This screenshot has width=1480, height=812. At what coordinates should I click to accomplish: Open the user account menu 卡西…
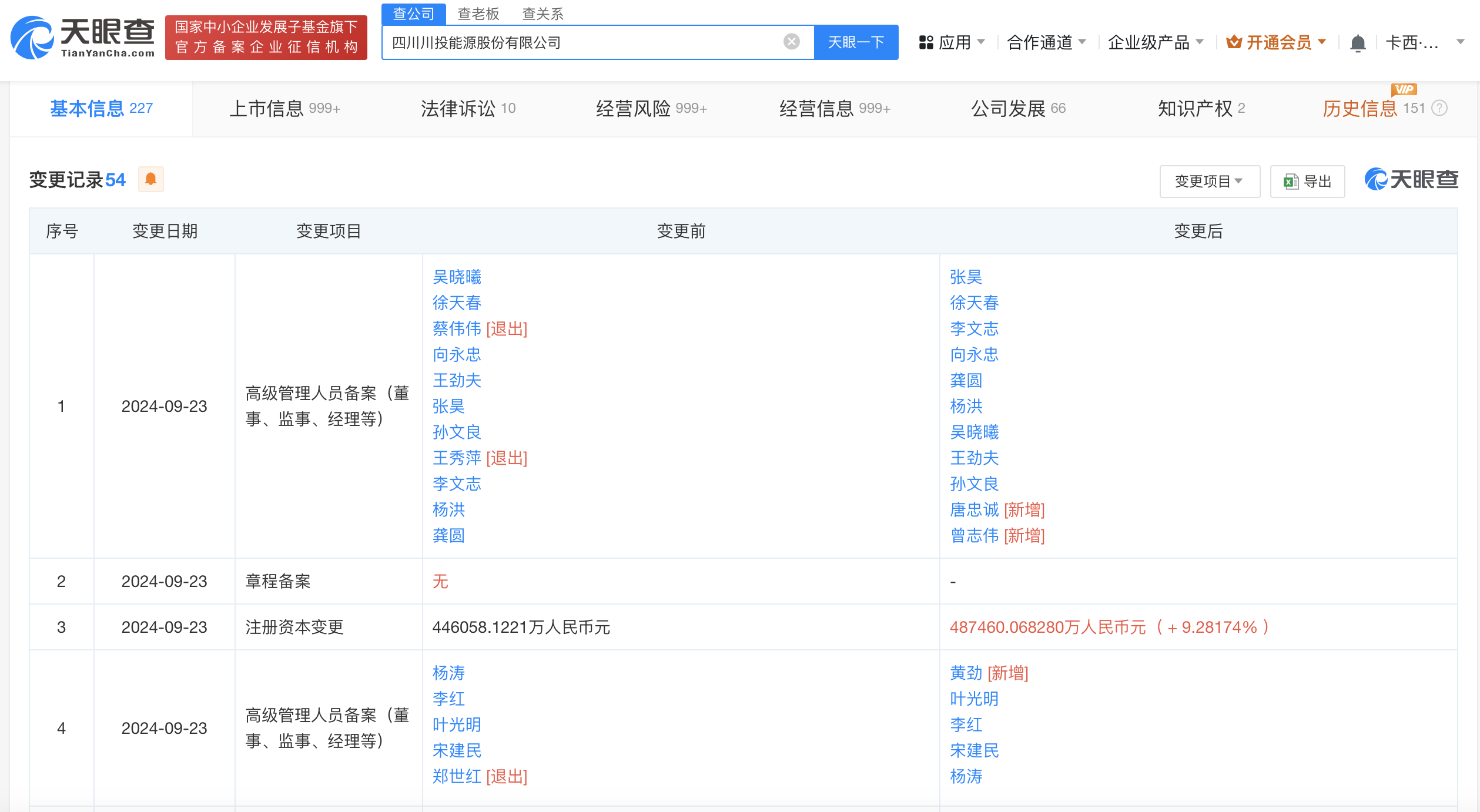pos(1425,42)
